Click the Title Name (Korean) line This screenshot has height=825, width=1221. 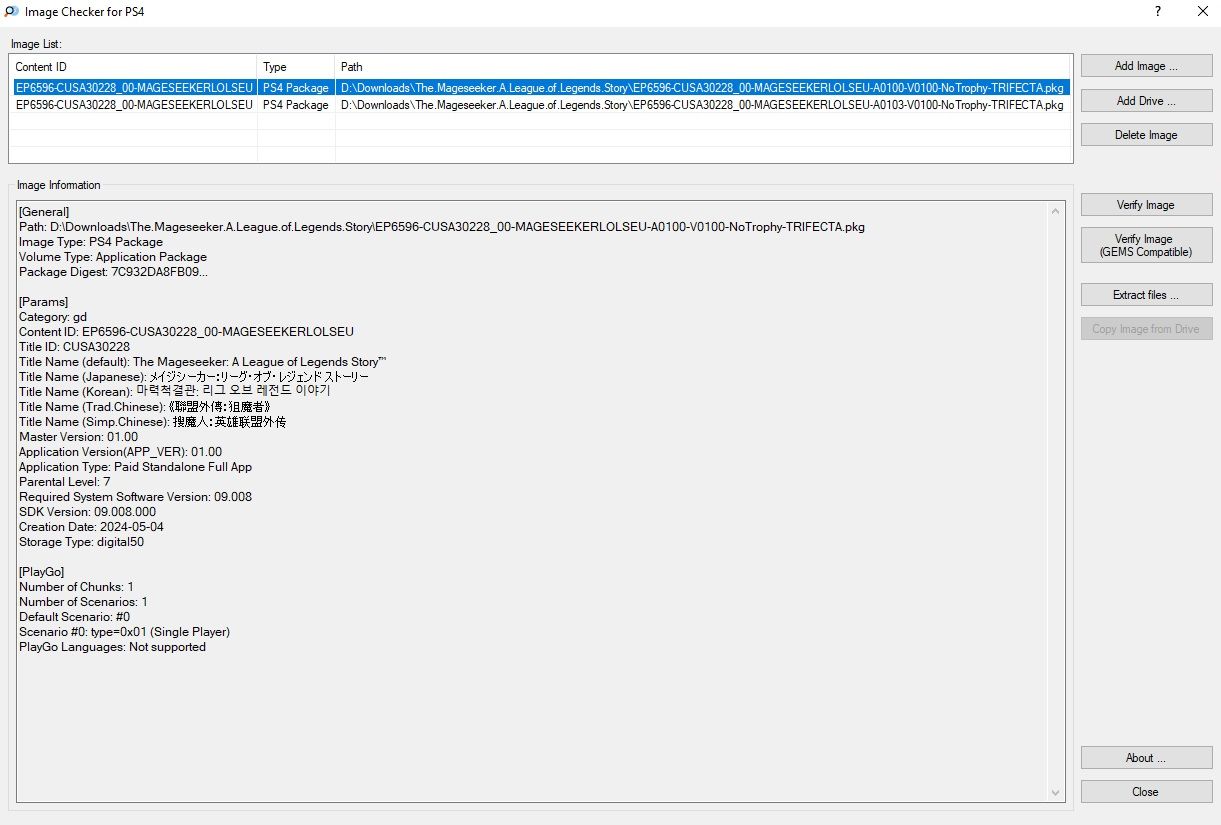tap(174, 392)
